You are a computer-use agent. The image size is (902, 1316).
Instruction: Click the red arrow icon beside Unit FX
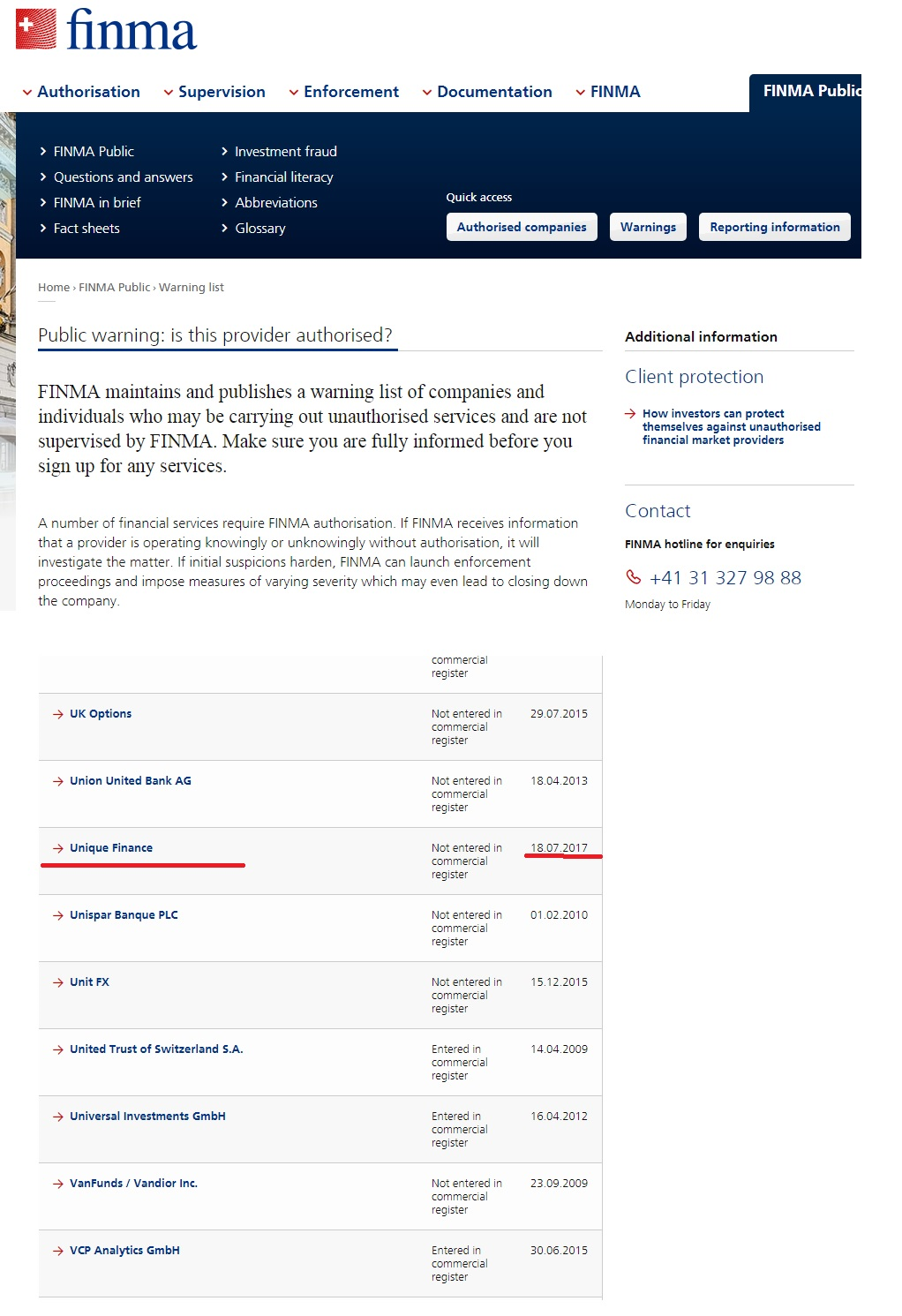58,982
